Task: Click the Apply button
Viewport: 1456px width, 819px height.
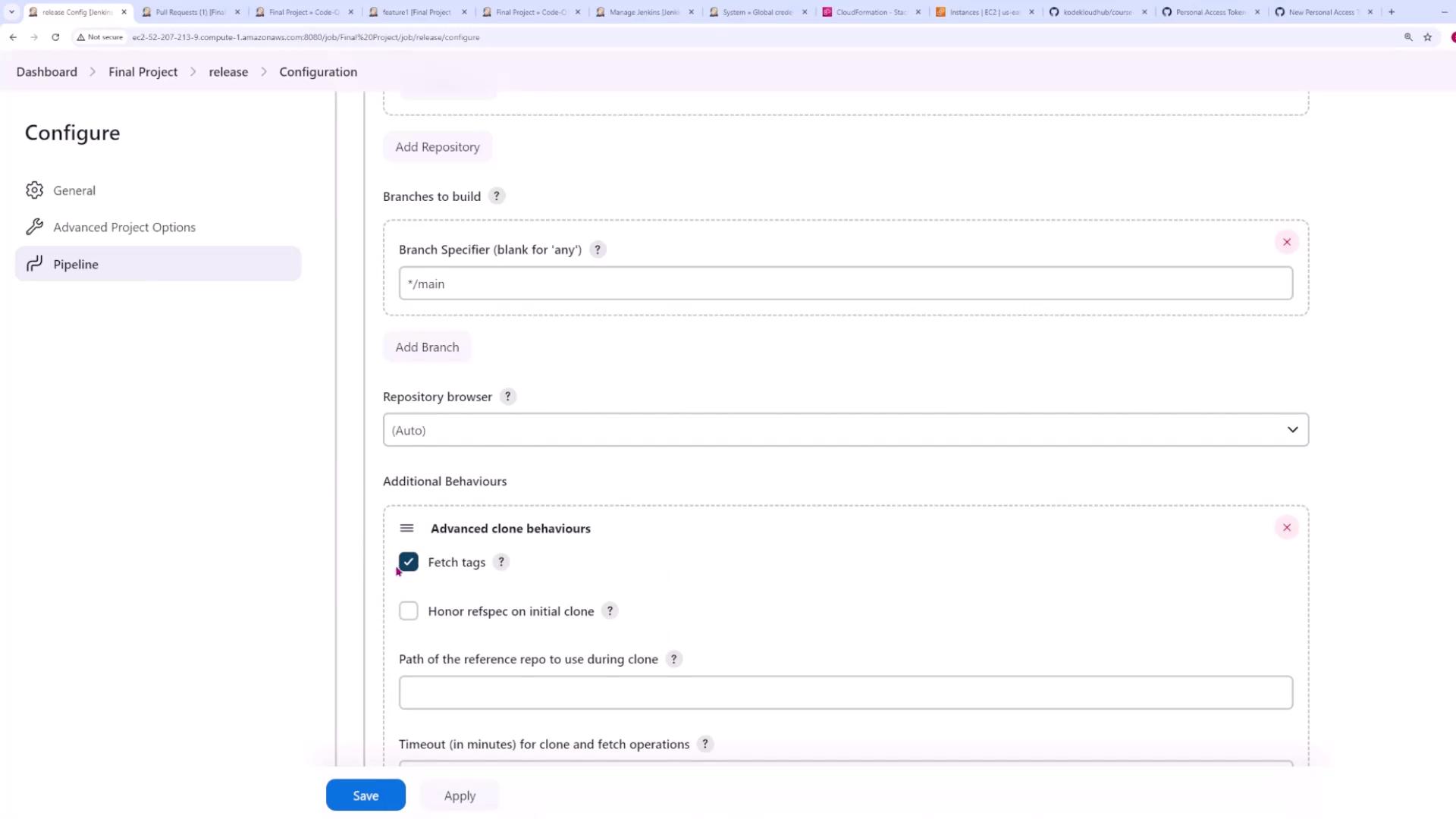Action: (460, 795)
